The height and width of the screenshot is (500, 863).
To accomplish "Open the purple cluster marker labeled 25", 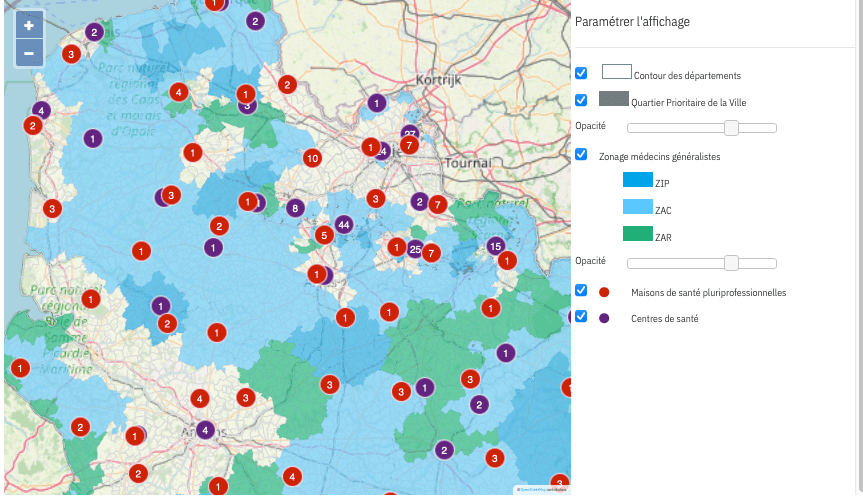I will tap(415, 249).
